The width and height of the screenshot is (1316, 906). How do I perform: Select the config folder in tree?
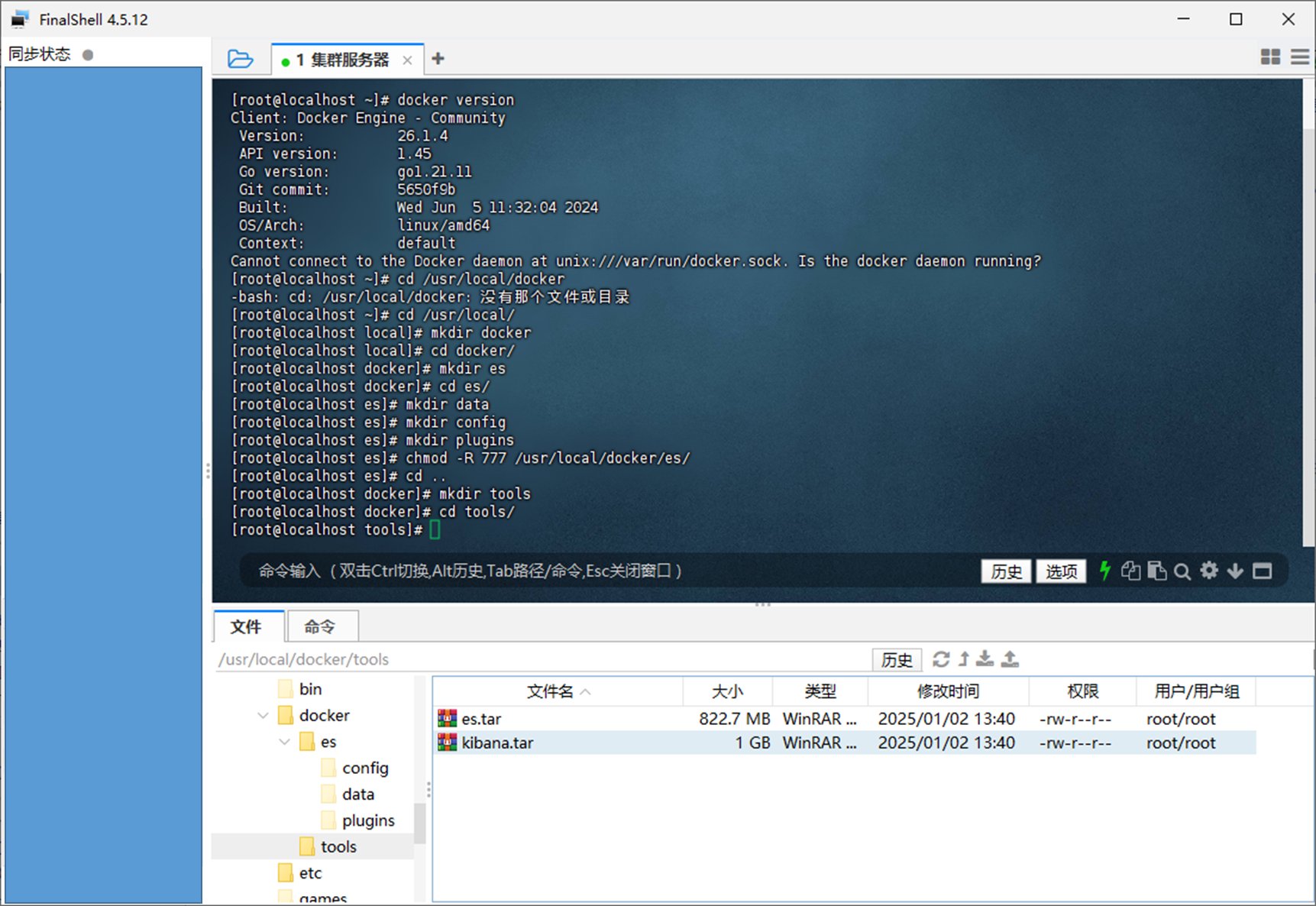click(365, 768)
